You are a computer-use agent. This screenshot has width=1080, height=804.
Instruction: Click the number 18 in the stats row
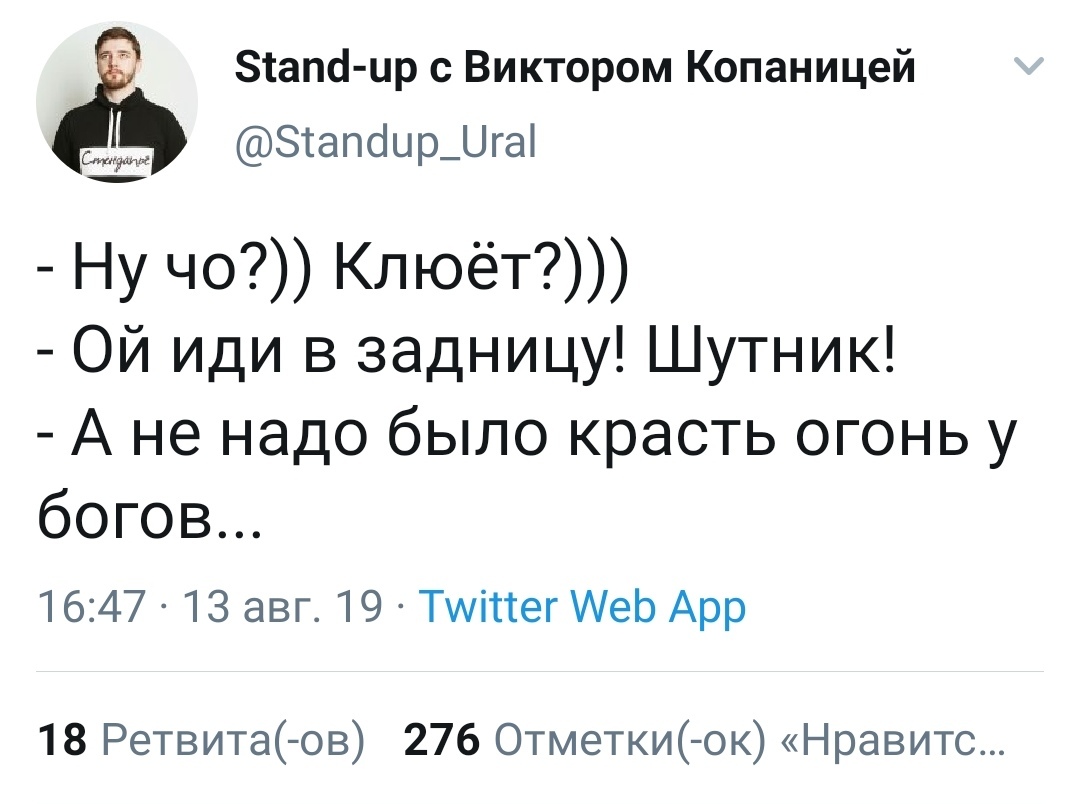tap(60, 742)
